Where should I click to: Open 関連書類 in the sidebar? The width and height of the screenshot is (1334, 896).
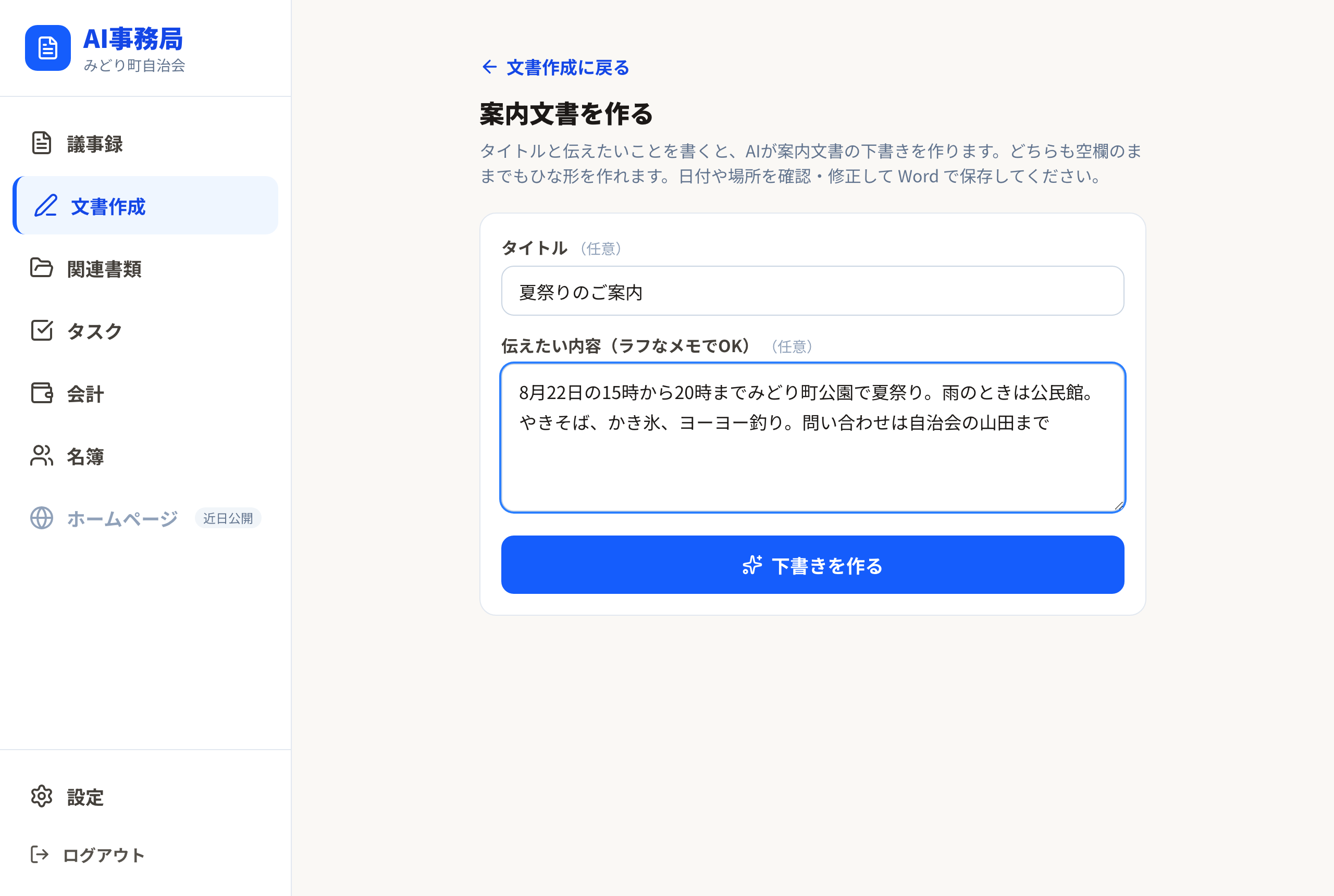point(145,268)
